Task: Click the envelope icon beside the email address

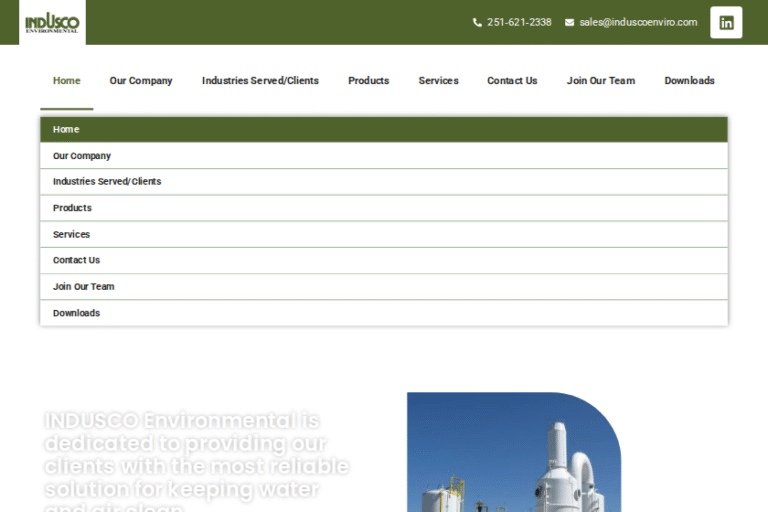Action: click(x=570, y=22)
